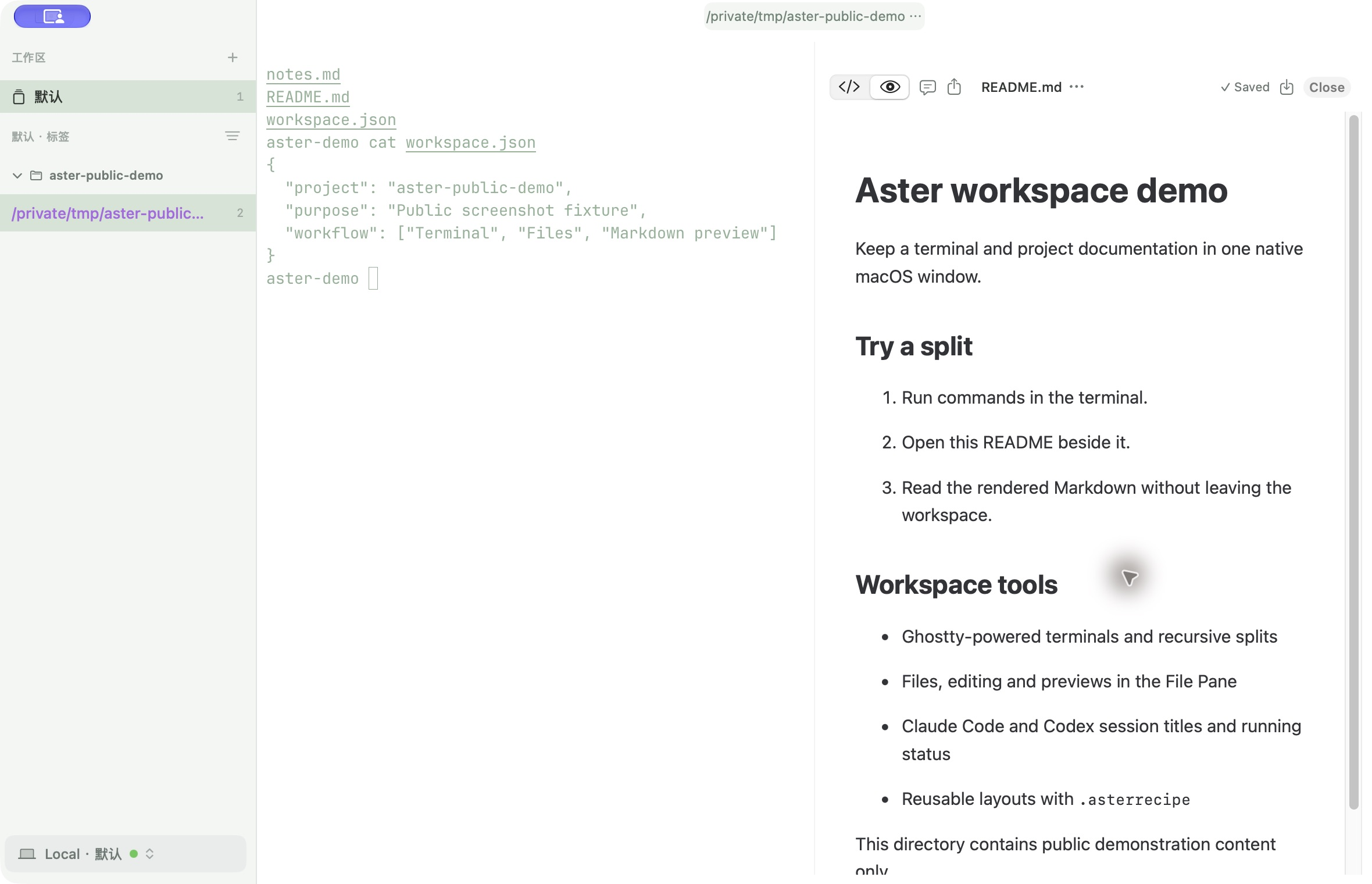Open the Local · 默认 connection switcher
1372x884 pixels.
click(x=126, y=854)
